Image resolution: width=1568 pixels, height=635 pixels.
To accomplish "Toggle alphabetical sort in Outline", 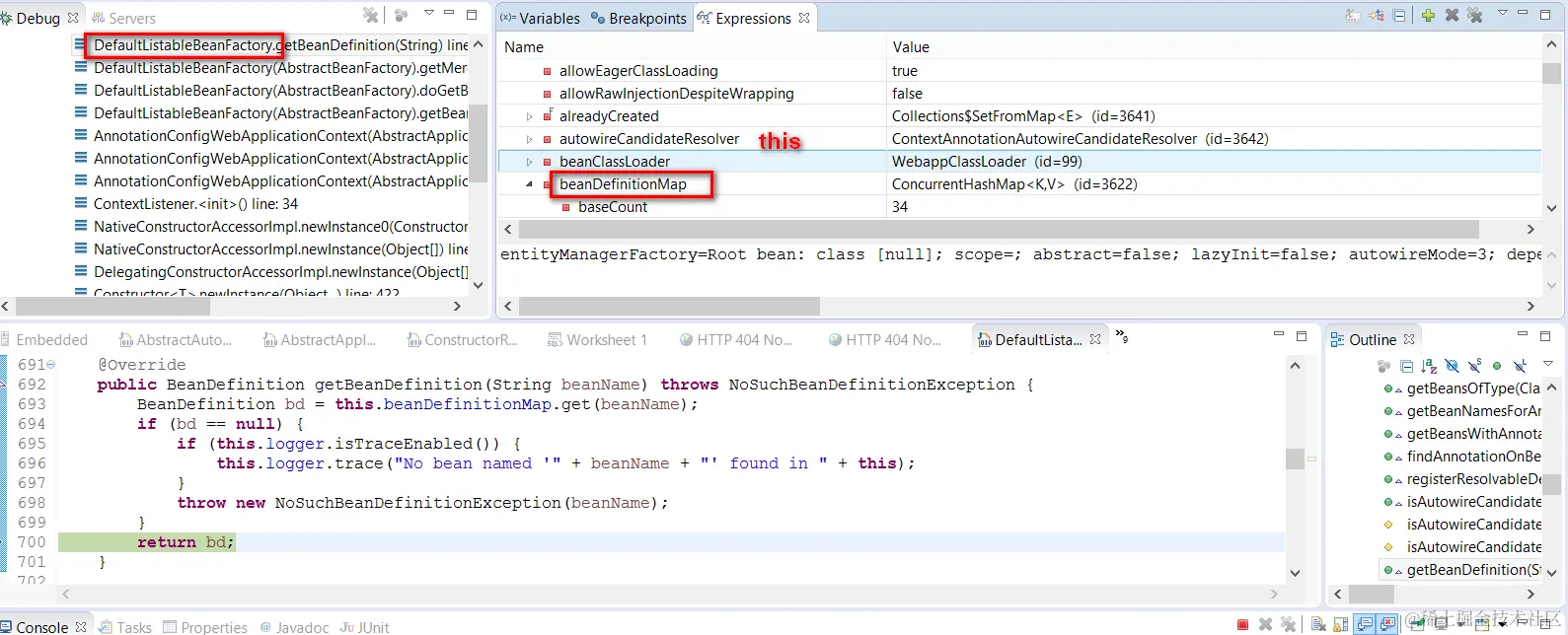I will (1429, 366).
